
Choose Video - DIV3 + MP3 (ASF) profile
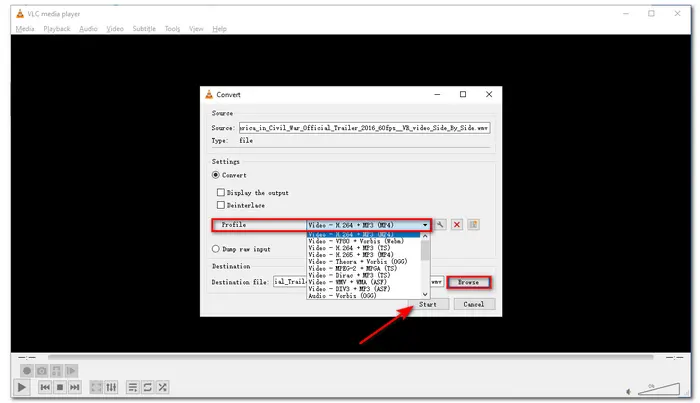point(363,289)
